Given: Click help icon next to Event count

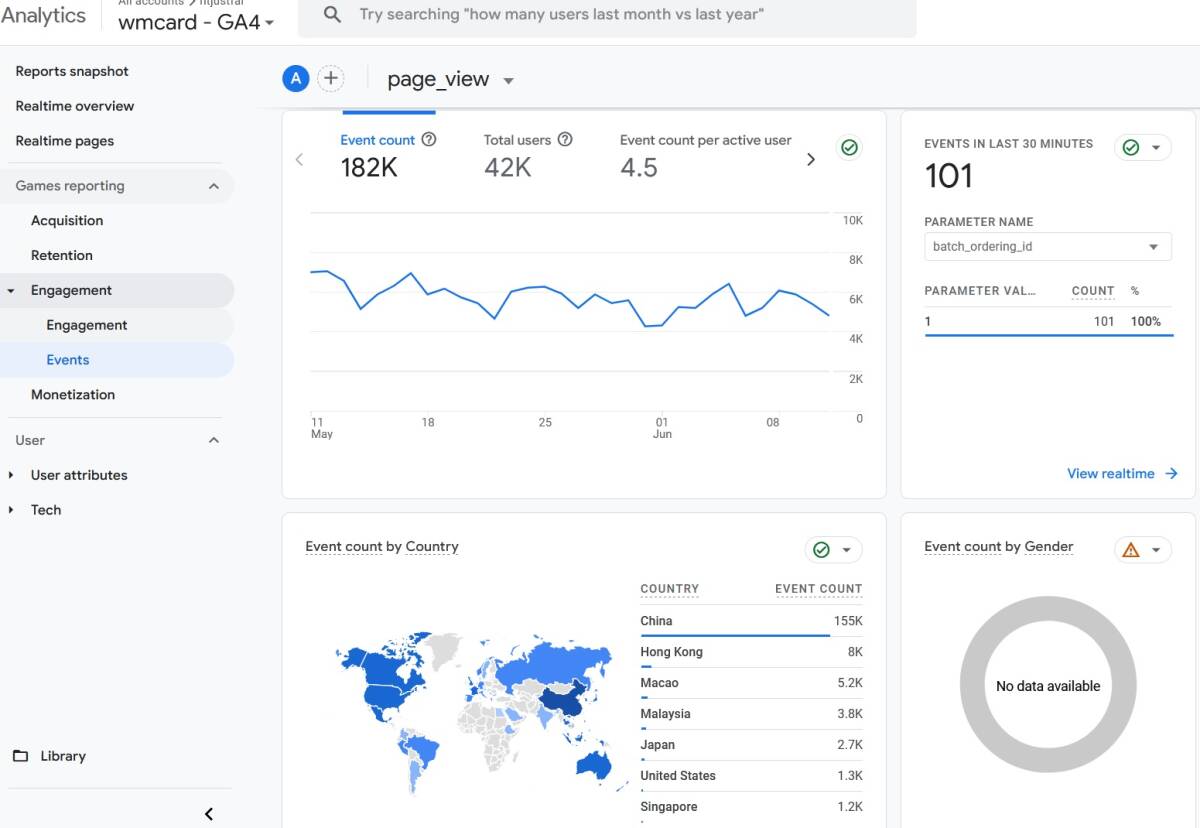Looking at the screenshot, I should [x=429, y=140].
